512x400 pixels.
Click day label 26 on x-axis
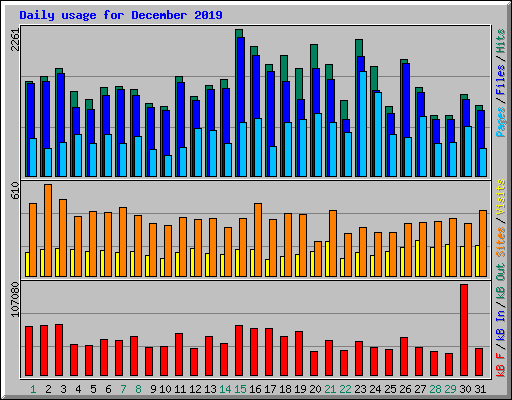coord(405,389)
